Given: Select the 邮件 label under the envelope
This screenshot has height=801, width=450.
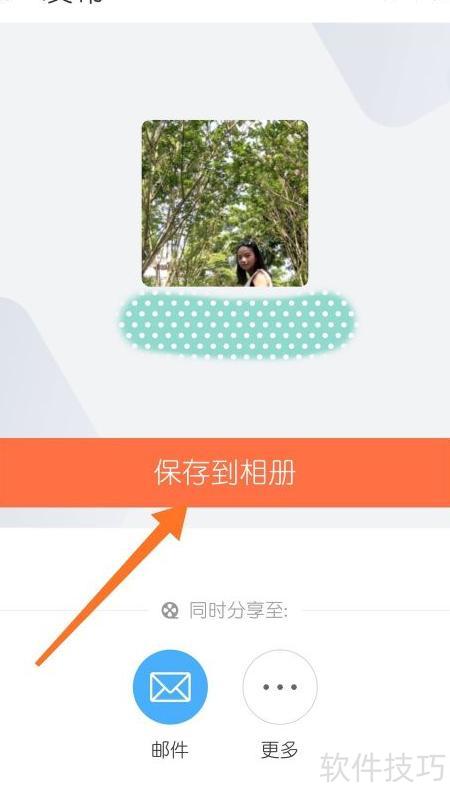Looking at the screenshot, I should pos(170,750).
